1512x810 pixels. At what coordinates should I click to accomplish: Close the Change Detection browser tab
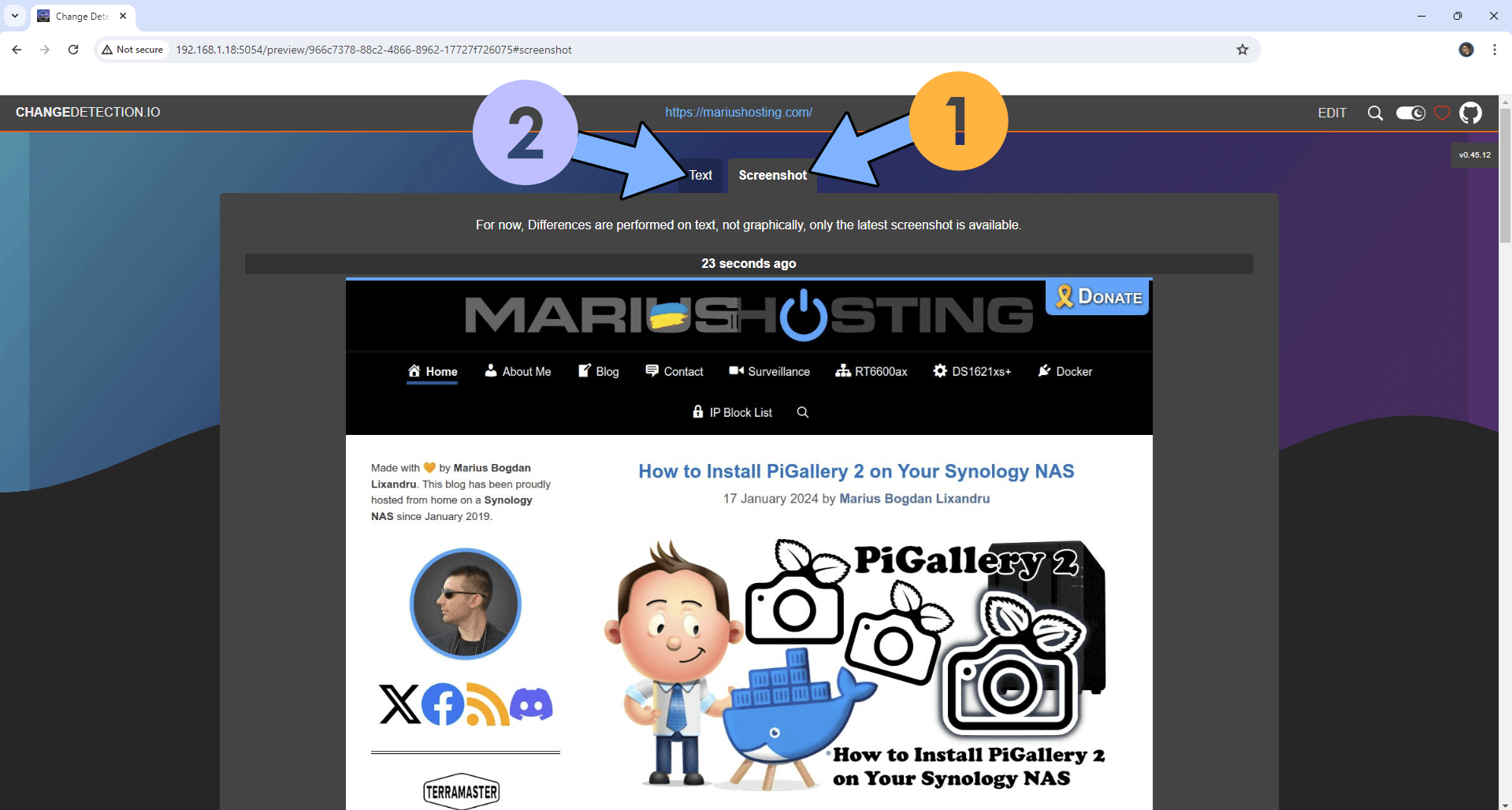click(123, 16)
